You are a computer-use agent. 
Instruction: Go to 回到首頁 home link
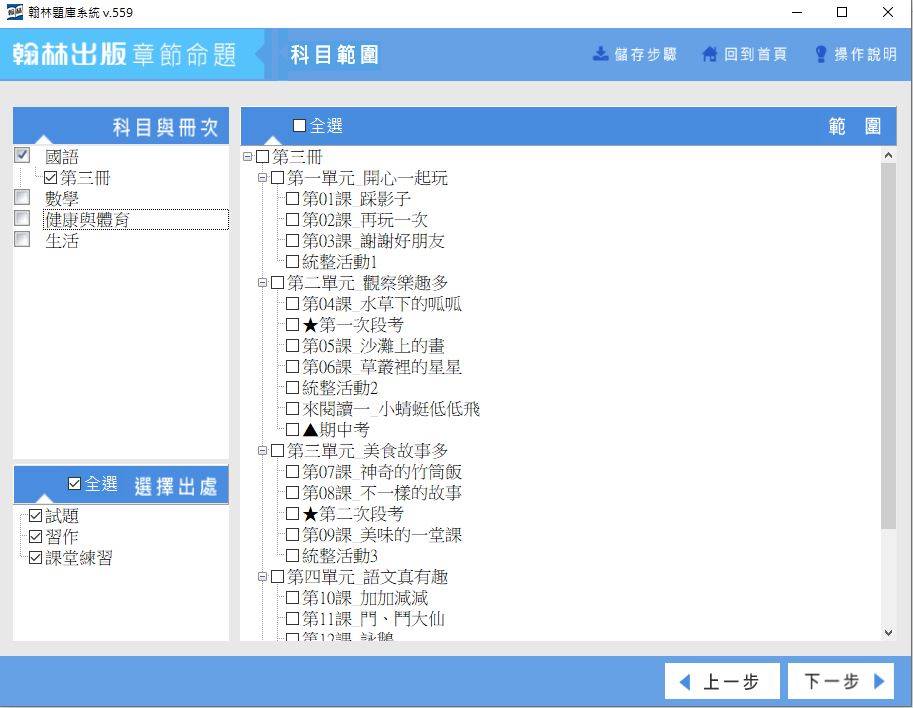pyautogui.click(x=745, y=54)
